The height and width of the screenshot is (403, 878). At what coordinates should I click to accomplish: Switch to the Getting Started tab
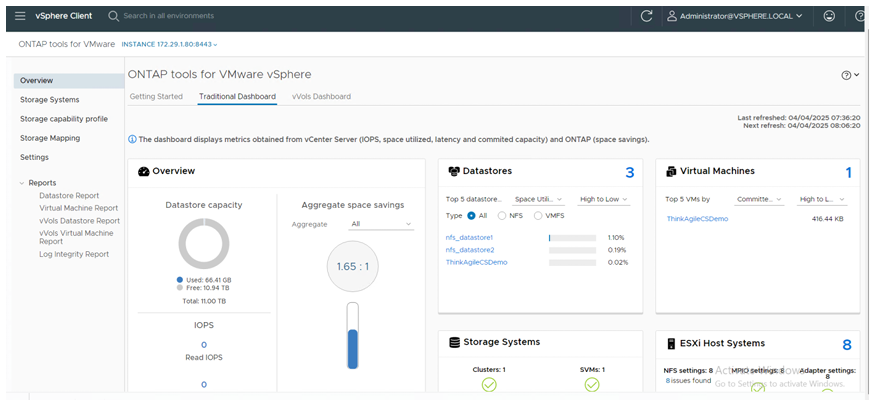tap(156, 96)
